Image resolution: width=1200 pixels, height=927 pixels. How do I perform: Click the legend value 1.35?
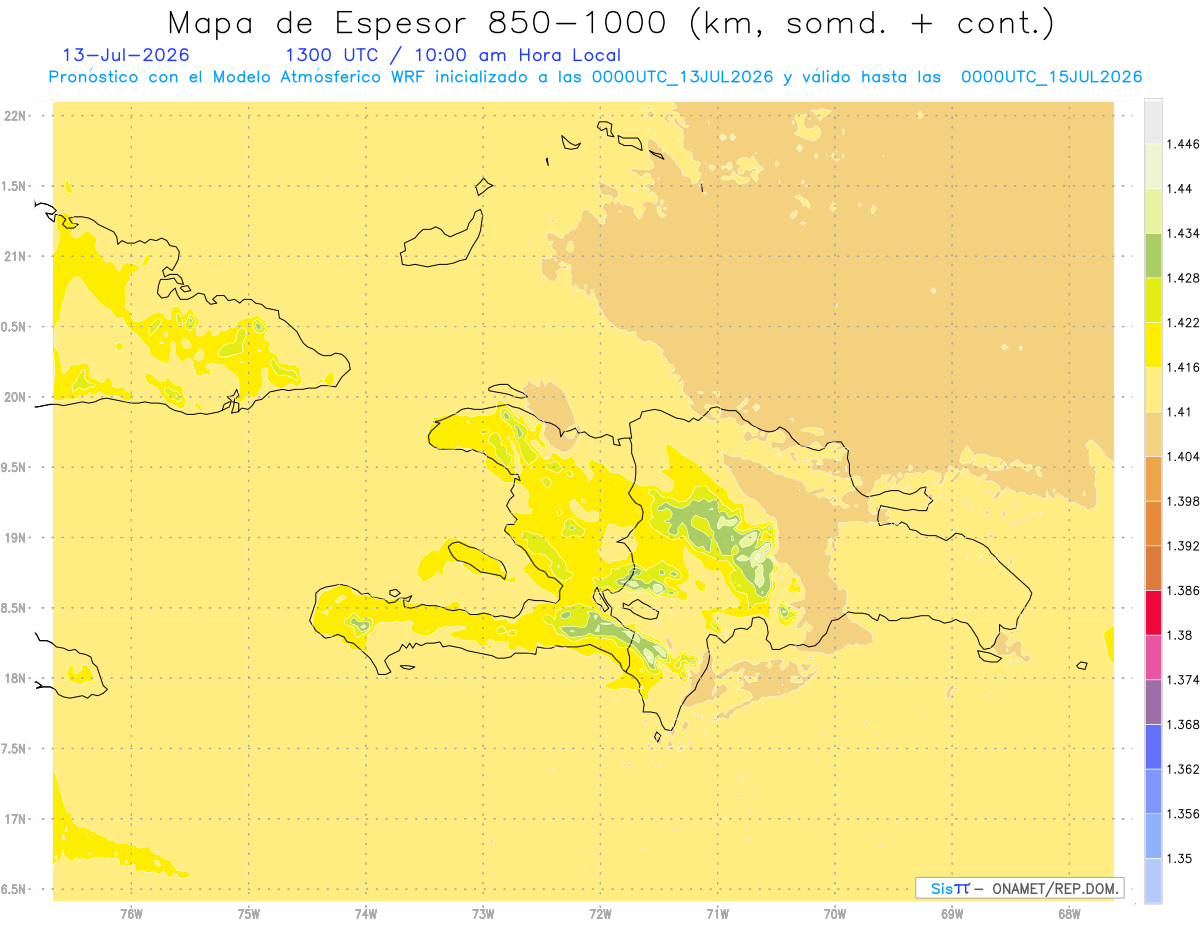[1180, 858]
